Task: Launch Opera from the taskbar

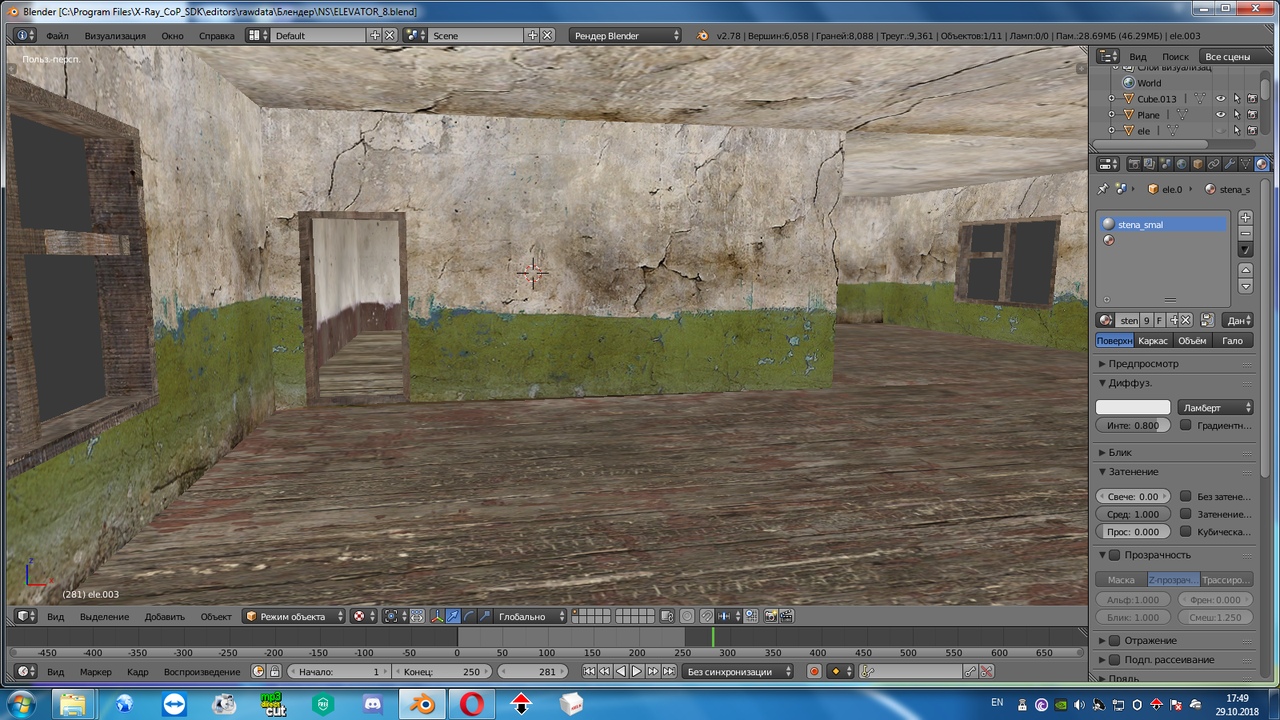Action: (471, 704)
